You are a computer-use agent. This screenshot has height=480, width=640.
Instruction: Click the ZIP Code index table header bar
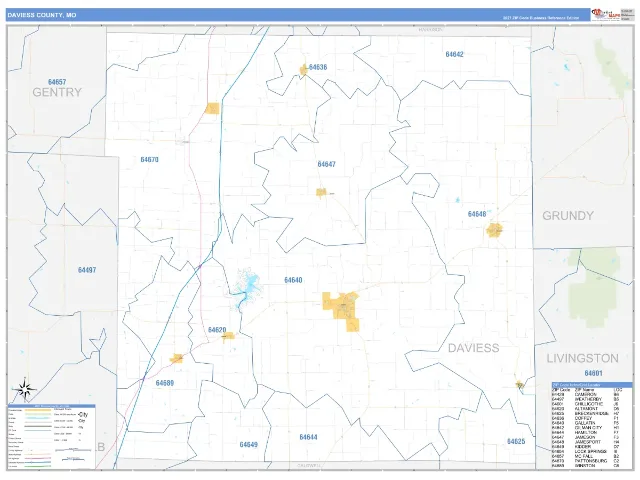592,385
